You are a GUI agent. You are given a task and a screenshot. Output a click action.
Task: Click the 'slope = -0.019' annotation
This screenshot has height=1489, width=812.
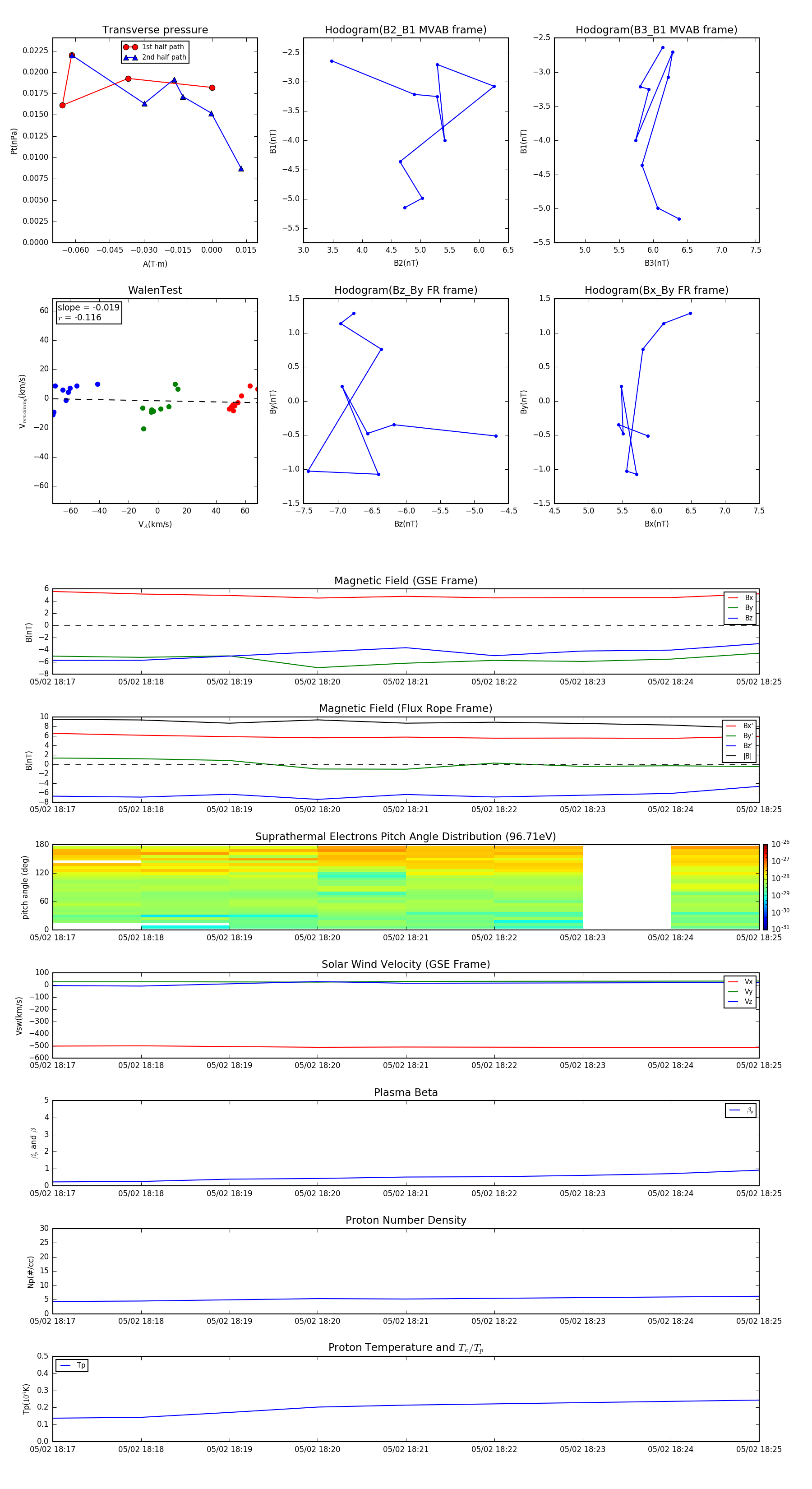click(x=88, y=308)
